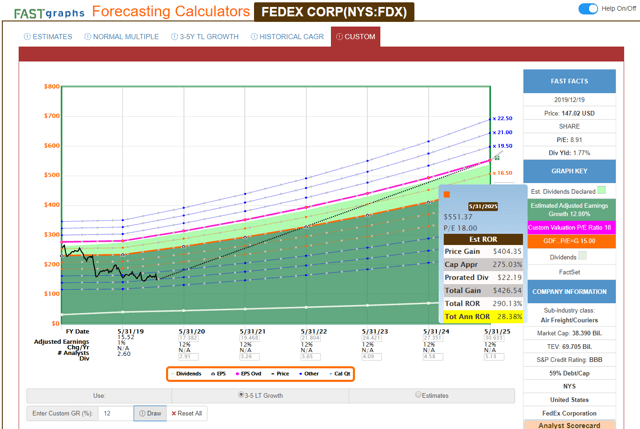Switch to the NORMAL MULTIPLE tab
The image size is (640, 429).
(x=122, y=37)
